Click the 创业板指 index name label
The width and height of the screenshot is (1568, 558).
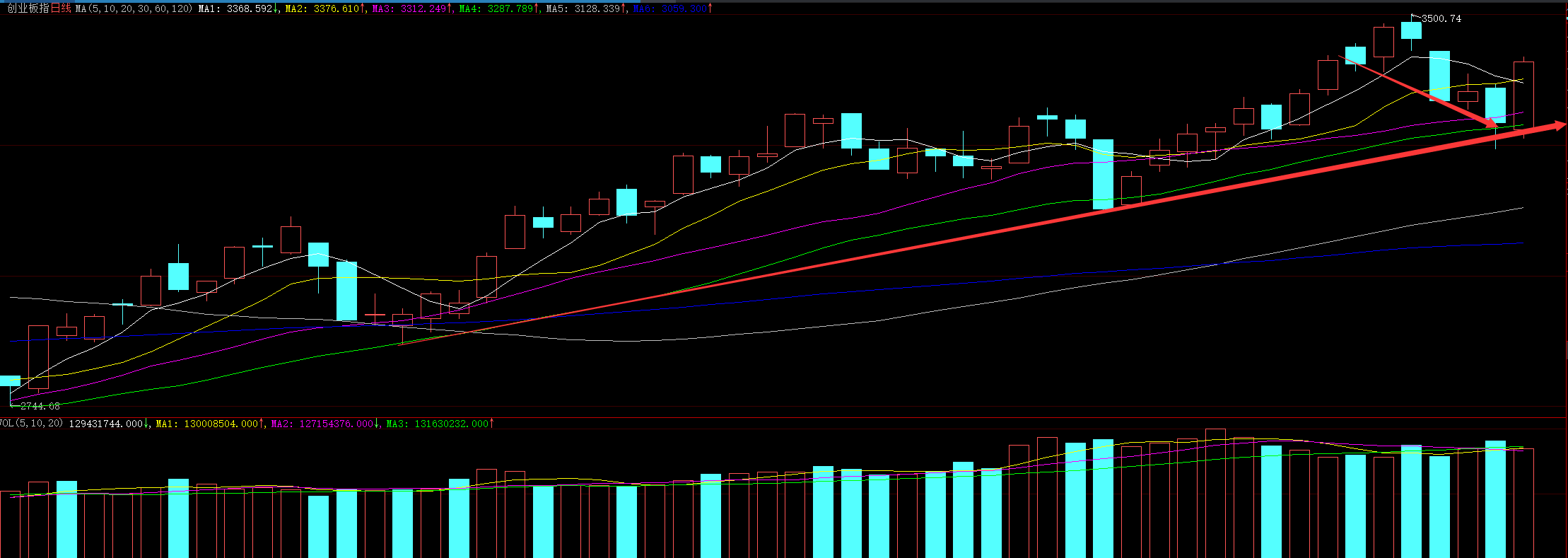(28, 8)
